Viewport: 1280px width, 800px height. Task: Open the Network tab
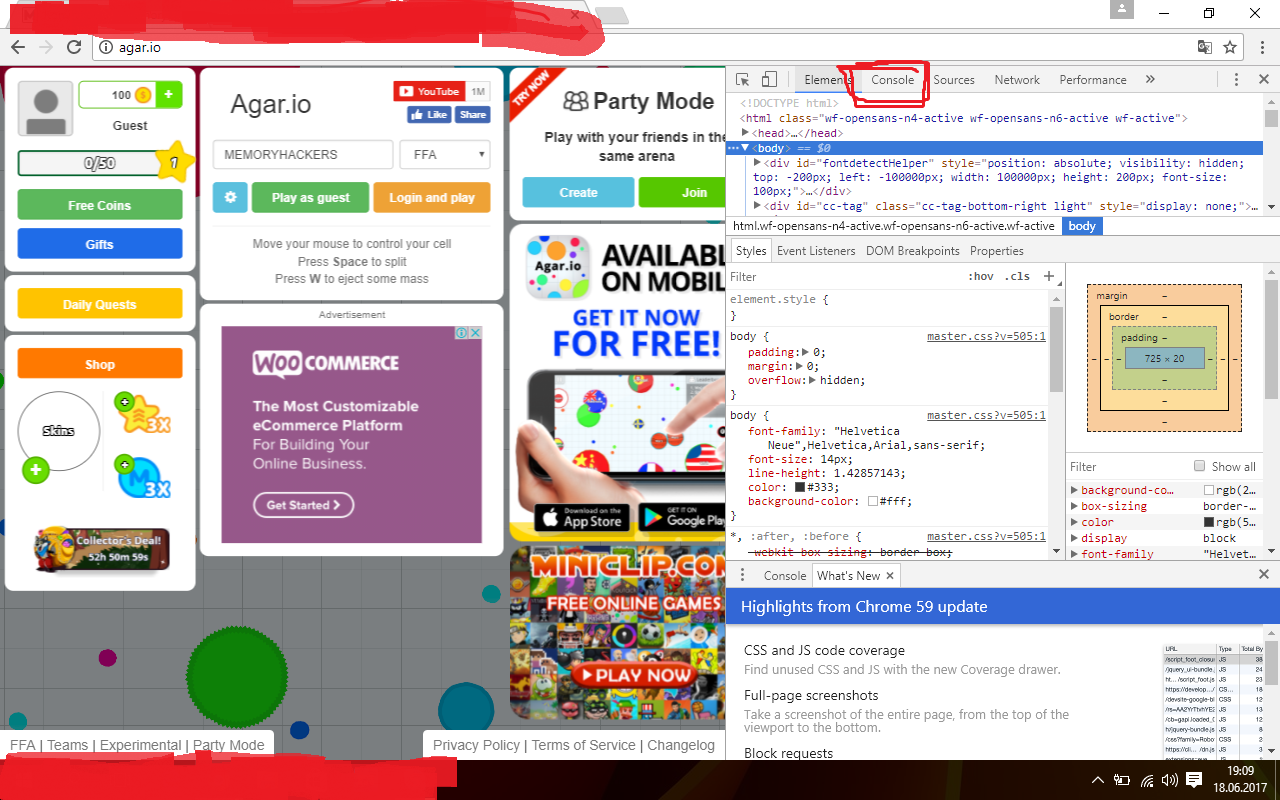tap(1017, 80)
